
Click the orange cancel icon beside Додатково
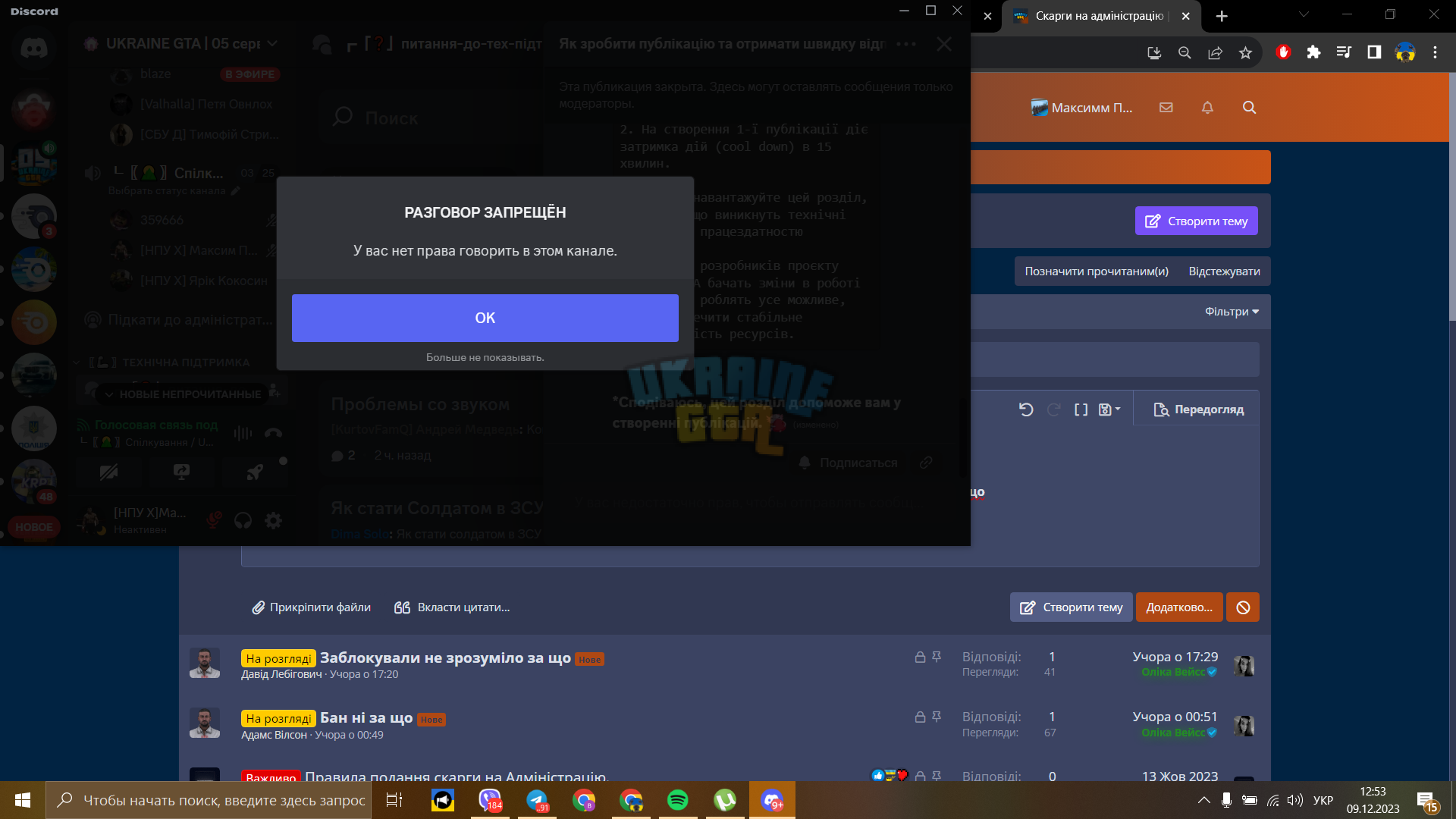(1243, 607)
